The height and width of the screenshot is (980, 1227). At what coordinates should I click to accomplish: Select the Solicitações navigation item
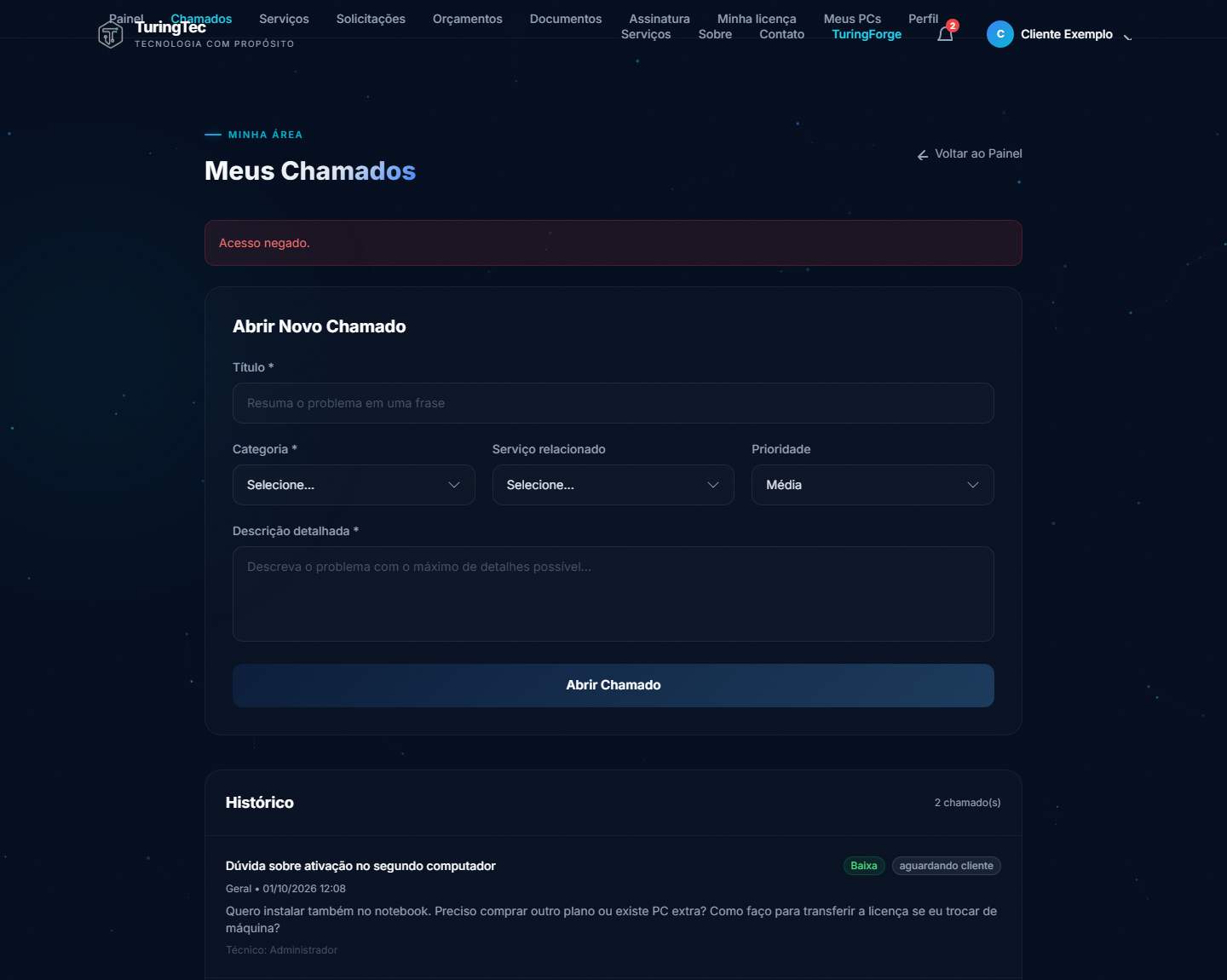[371, 19]
